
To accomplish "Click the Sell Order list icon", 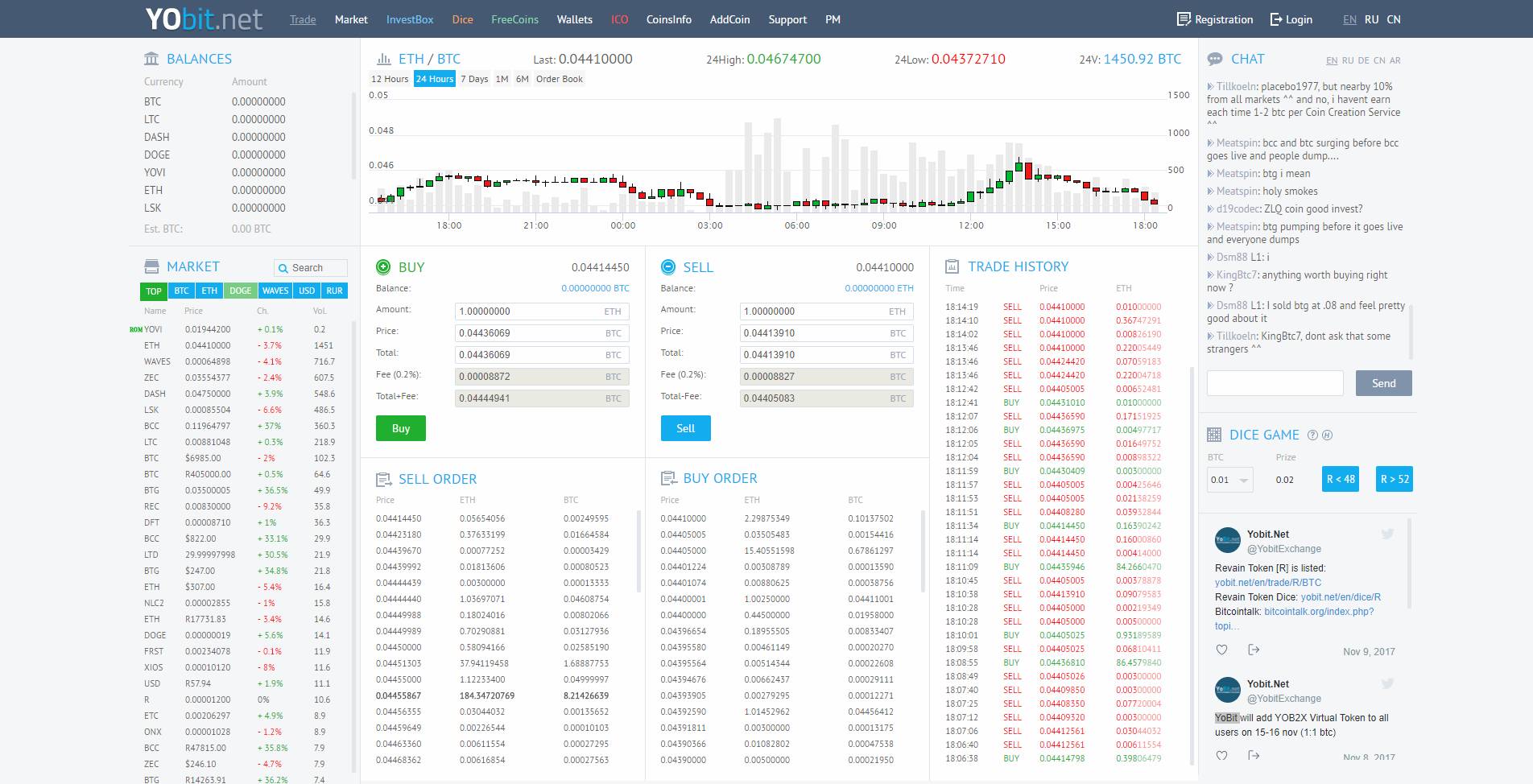I will click(x=383, y=479).
